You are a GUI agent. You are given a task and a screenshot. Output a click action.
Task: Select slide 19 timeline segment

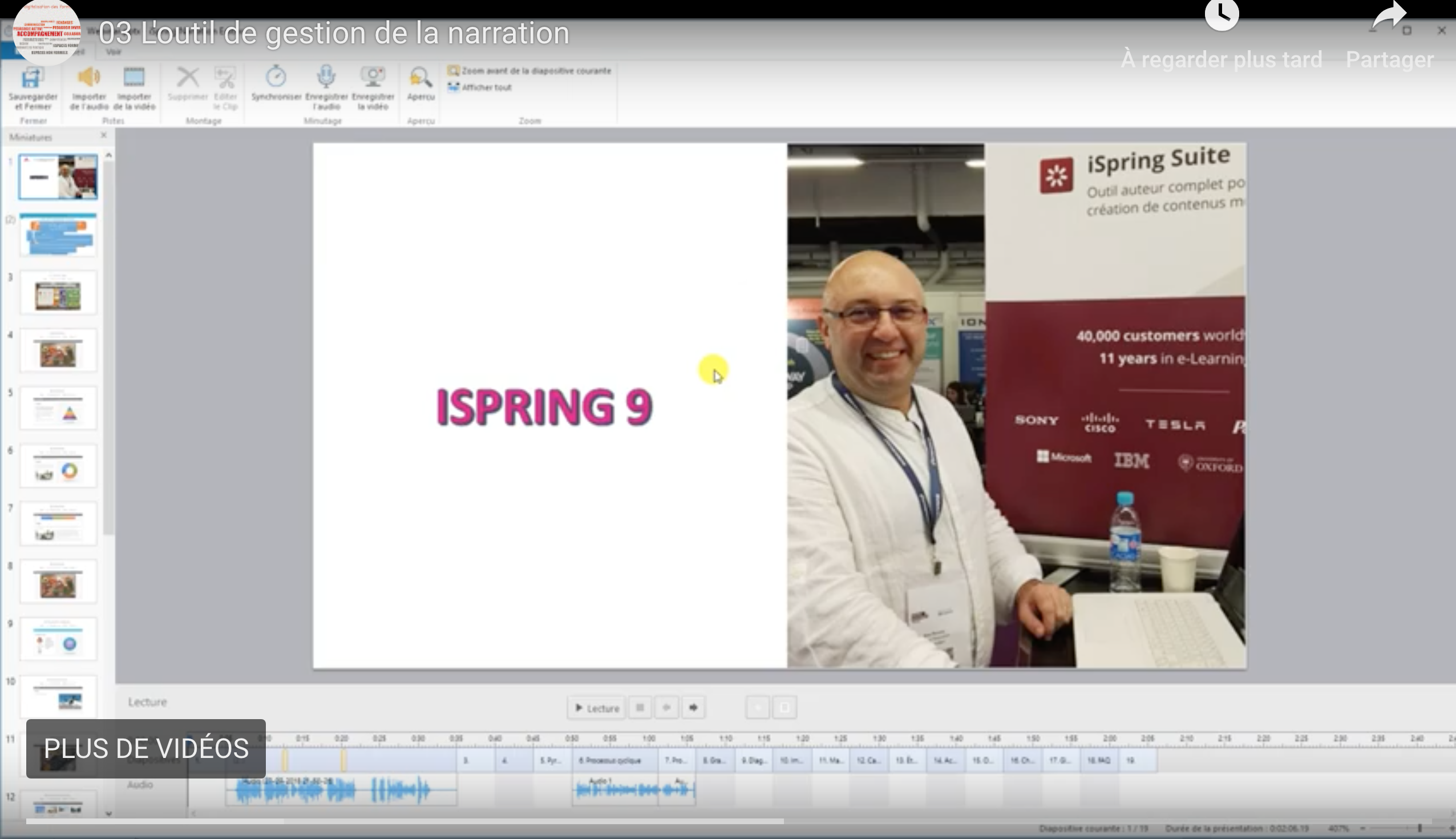coord(1138,760)
